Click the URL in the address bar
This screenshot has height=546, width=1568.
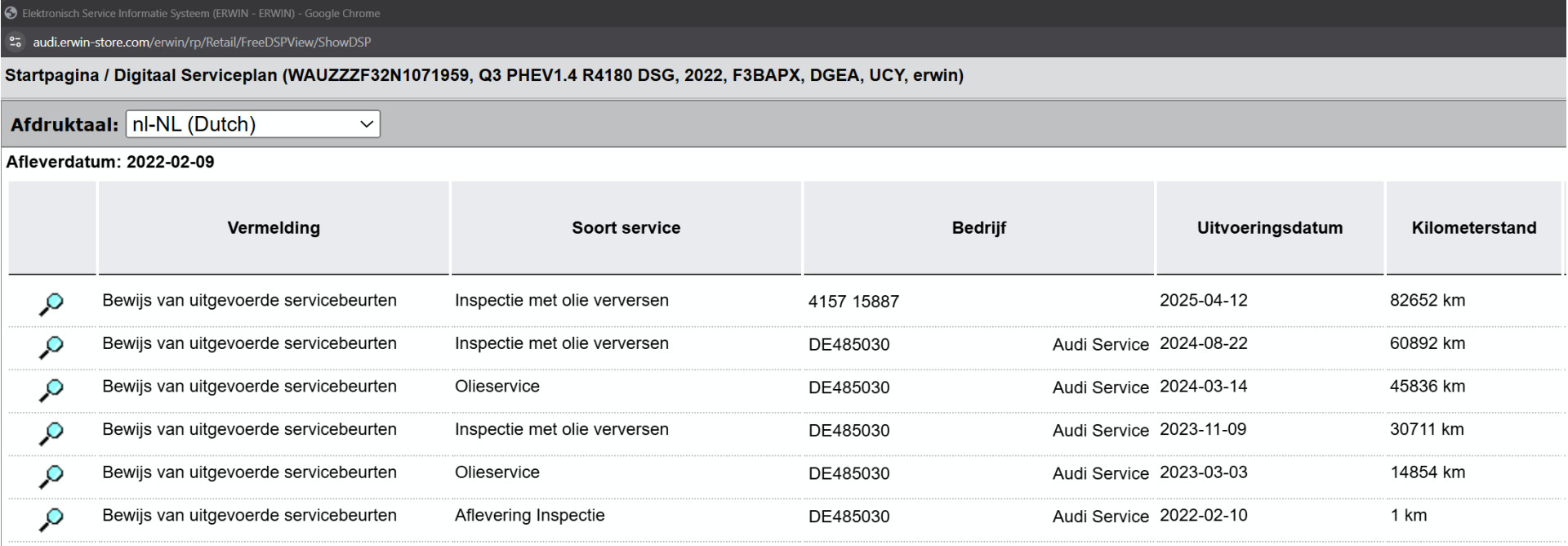pos(202,42)
